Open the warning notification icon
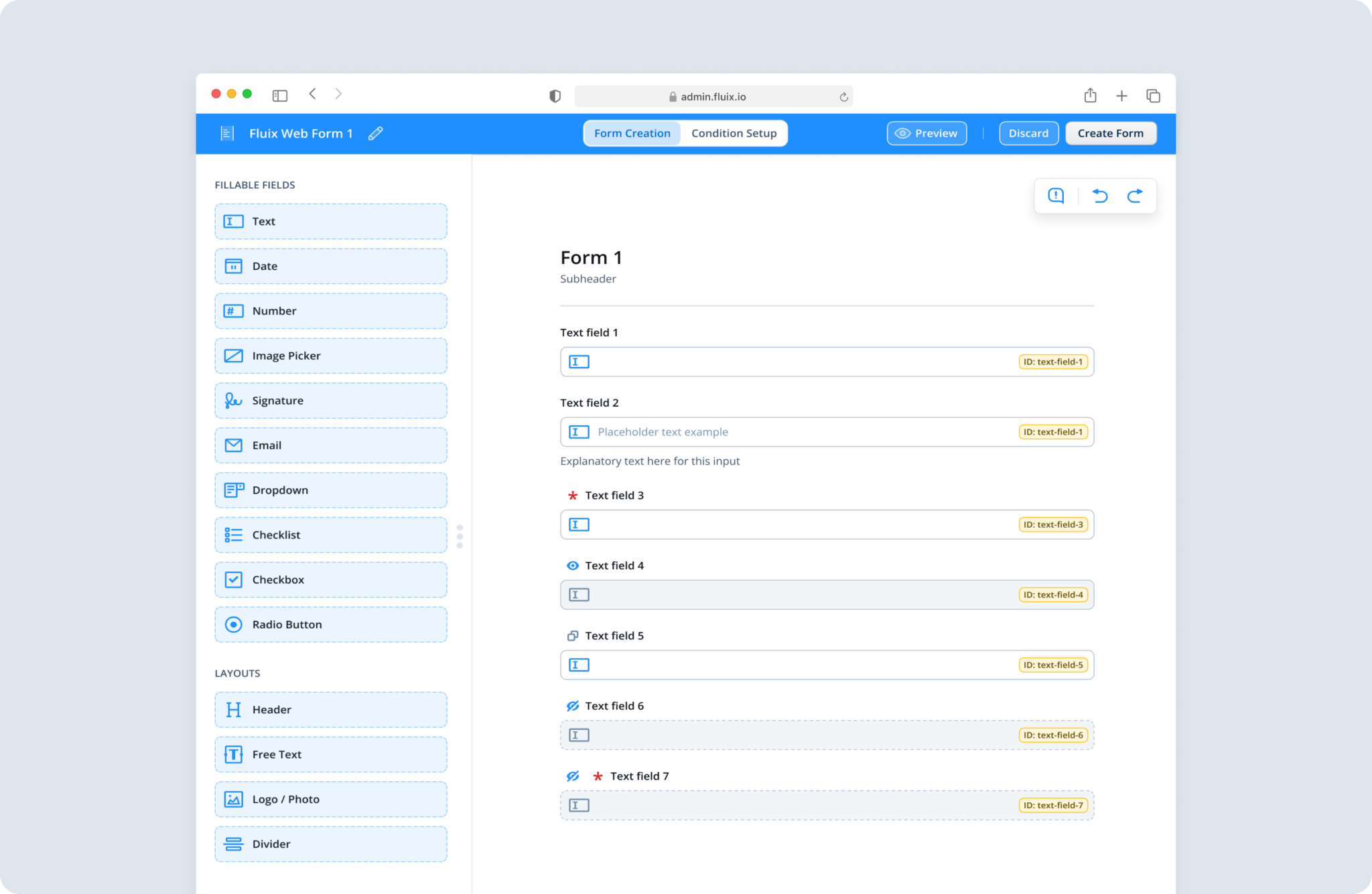This screenshot has height=894, width=1372. 1055,196
